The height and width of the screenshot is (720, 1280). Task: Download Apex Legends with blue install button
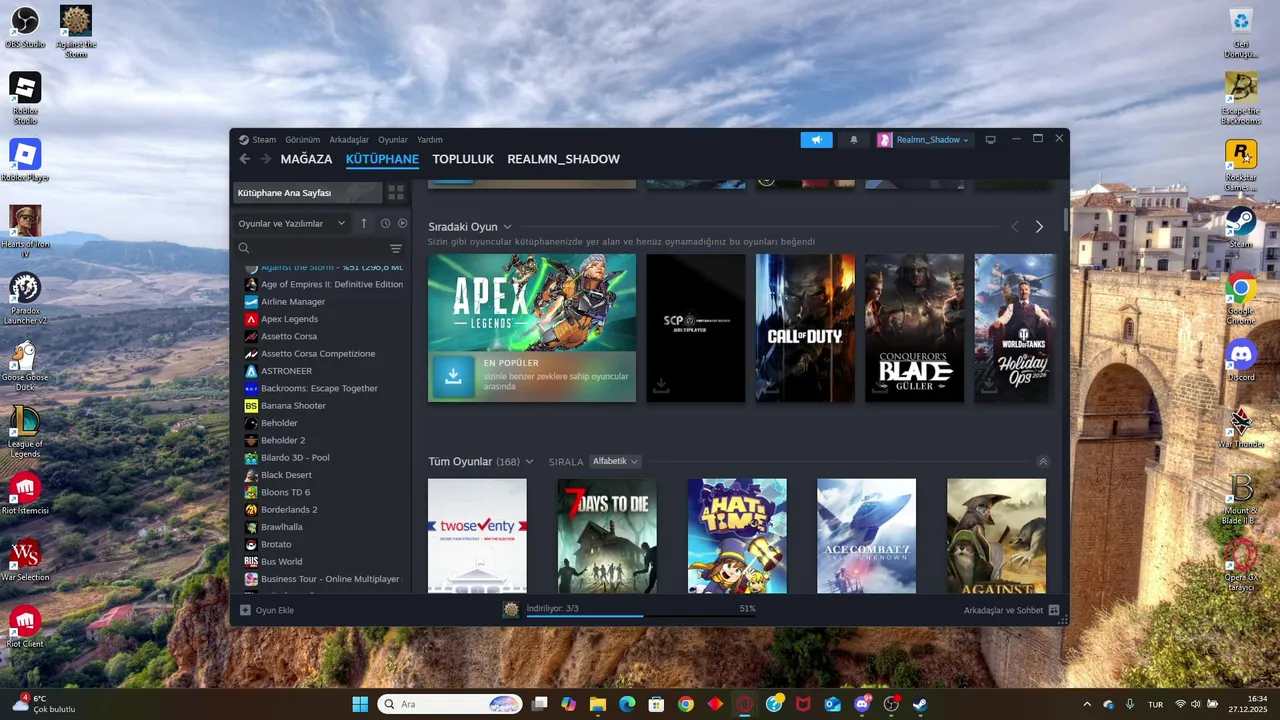click(x=453, y=376)
